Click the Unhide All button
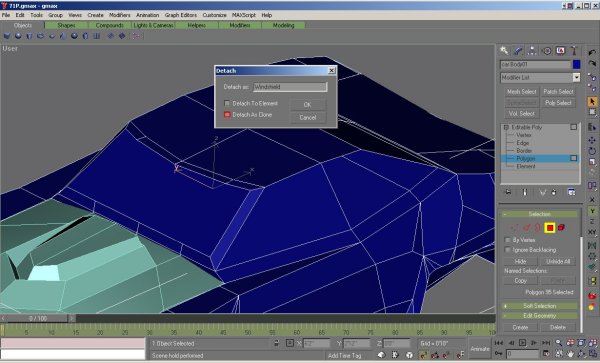This screenshot has height=363, width=600. [x=558, y=261]
